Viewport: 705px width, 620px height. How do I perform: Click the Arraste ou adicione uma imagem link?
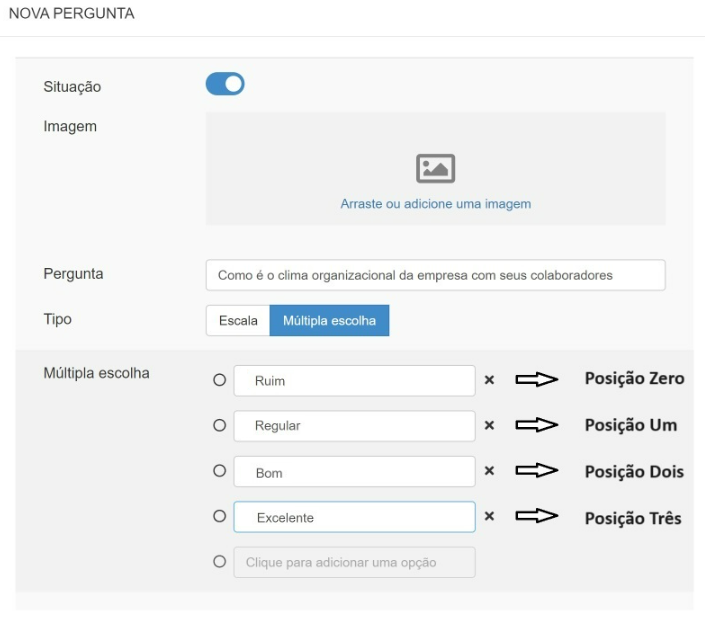(435, 204)
